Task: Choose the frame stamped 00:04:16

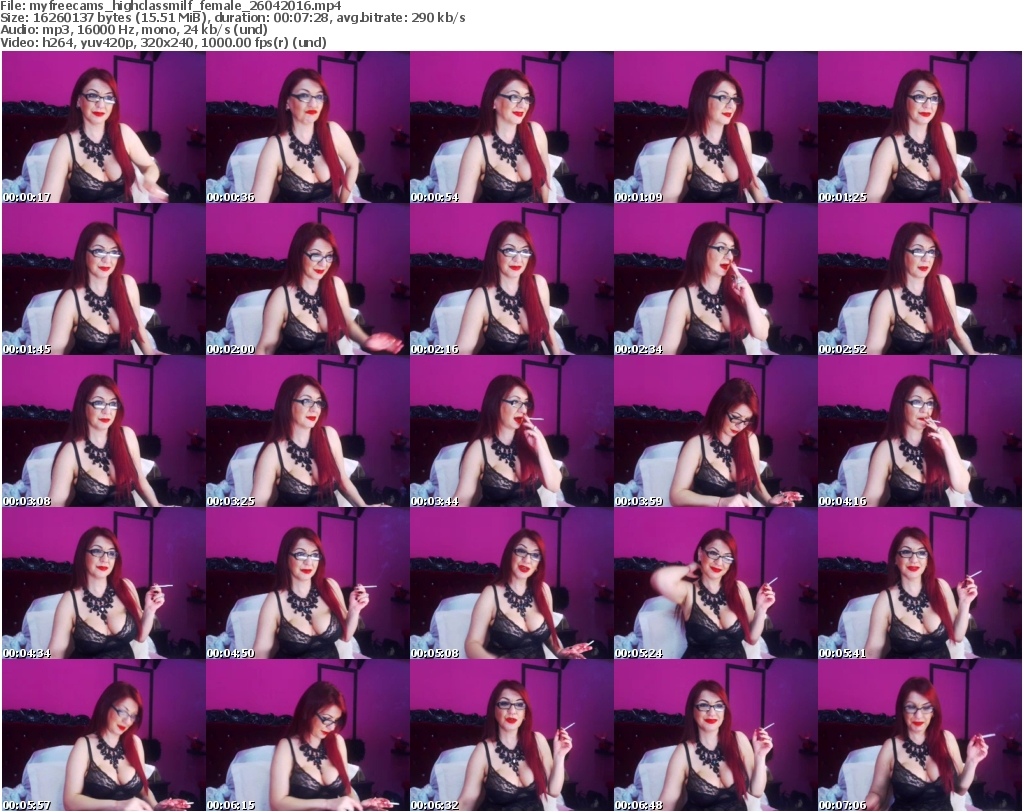Action: [920, 432]
